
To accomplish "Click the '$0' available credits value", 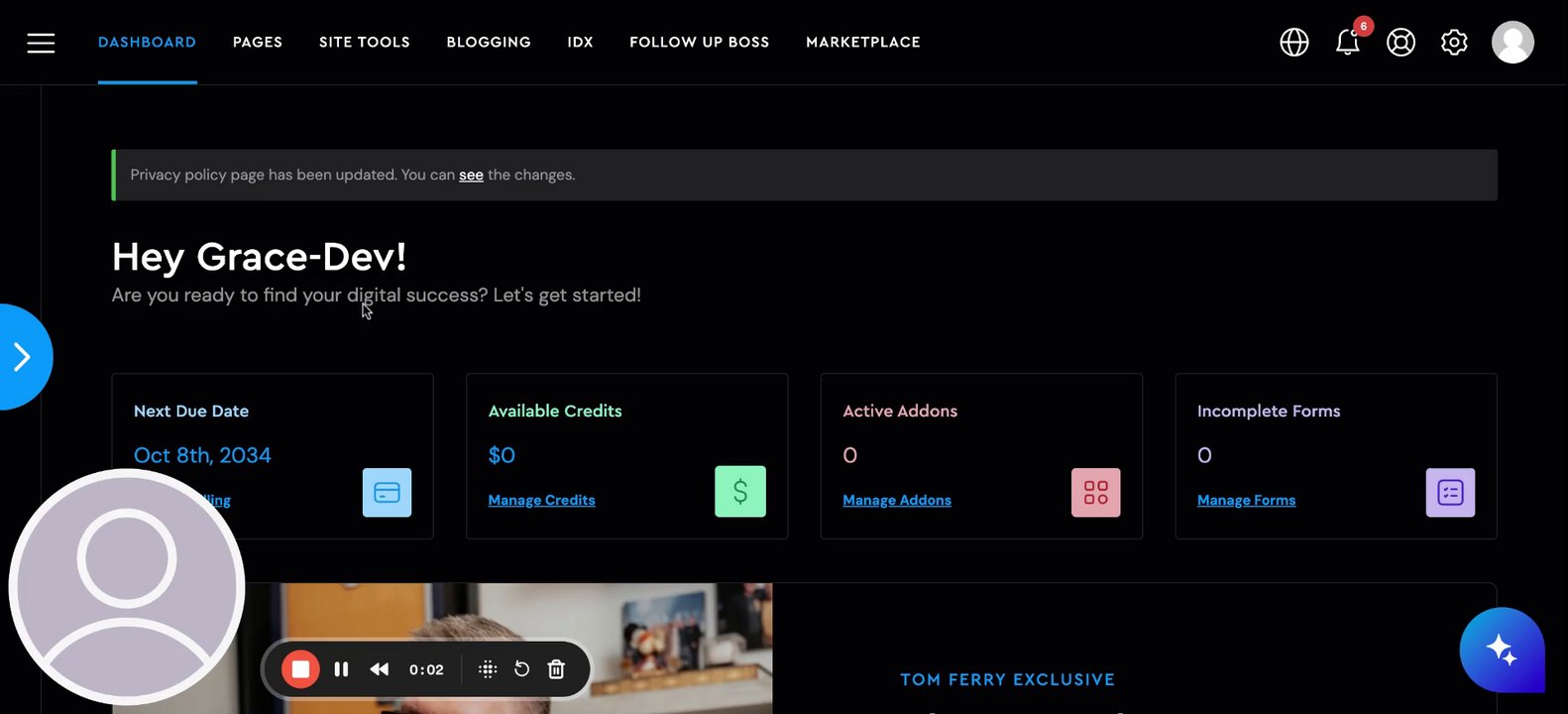I will tap(502, 455).
